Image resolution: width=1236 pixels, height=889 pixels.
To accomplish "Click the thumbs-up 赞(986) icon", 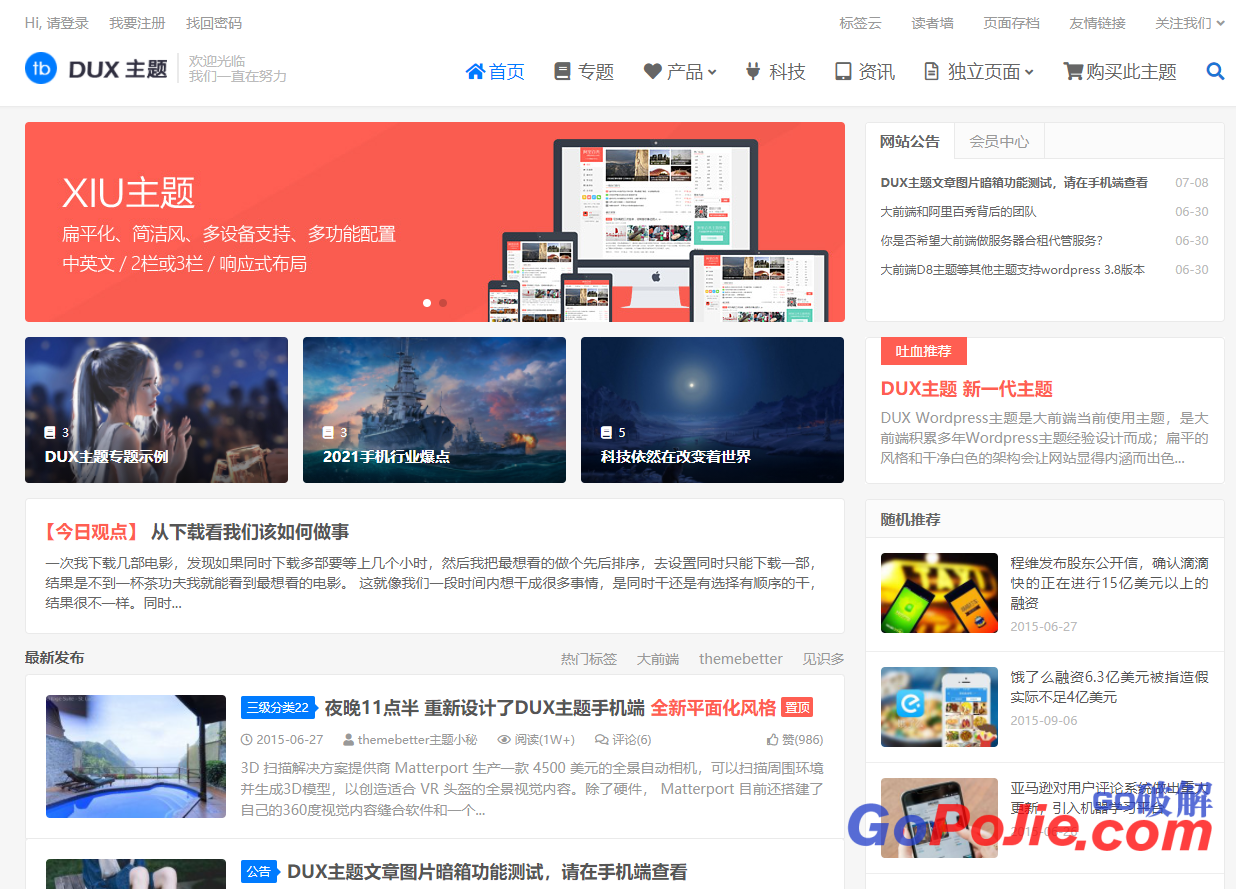I will 772,740.
